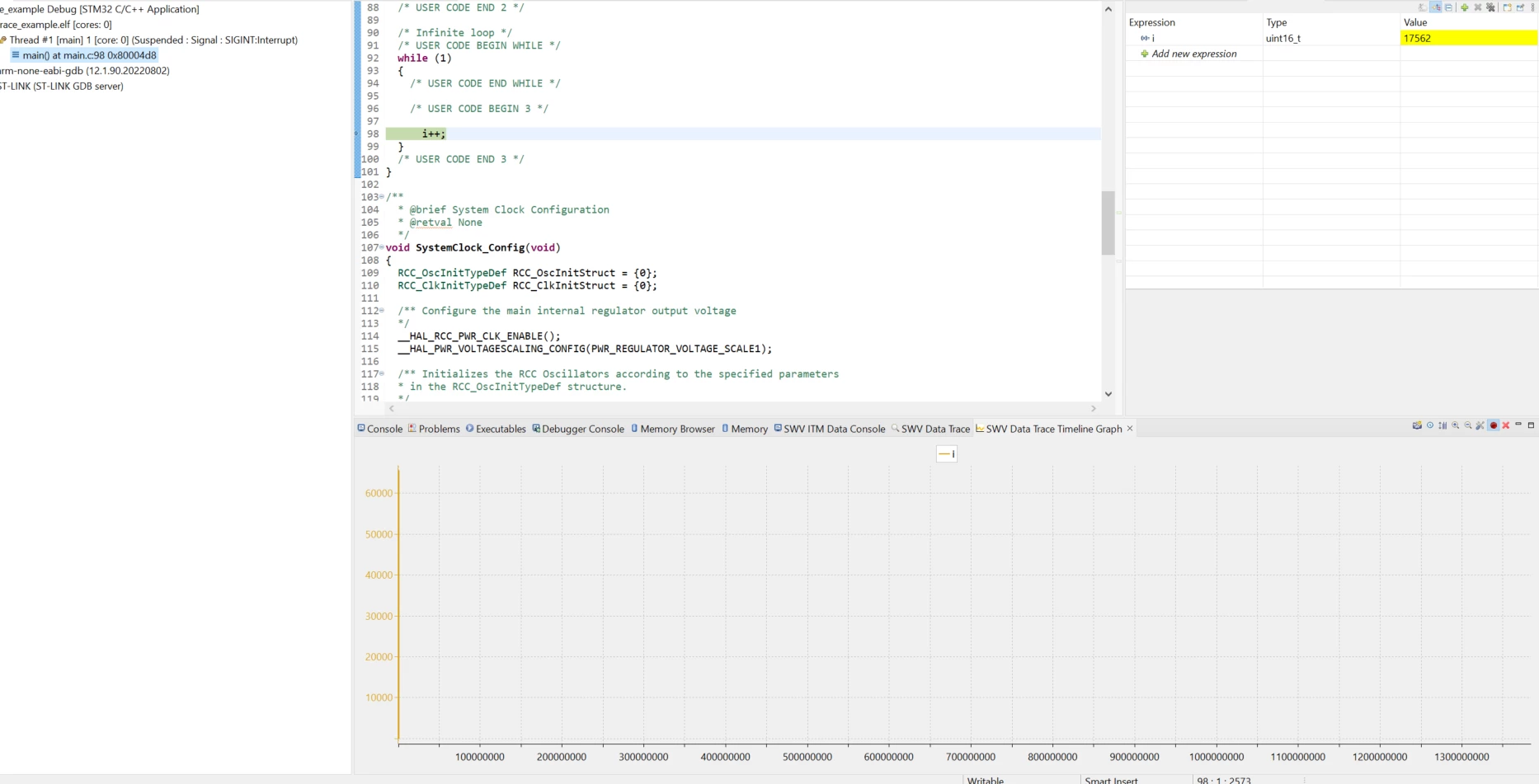Click the vertical scrollbar thumb in code editor
The width and height of the screenshot is (1539, 784).
[x=1108, y=223]
